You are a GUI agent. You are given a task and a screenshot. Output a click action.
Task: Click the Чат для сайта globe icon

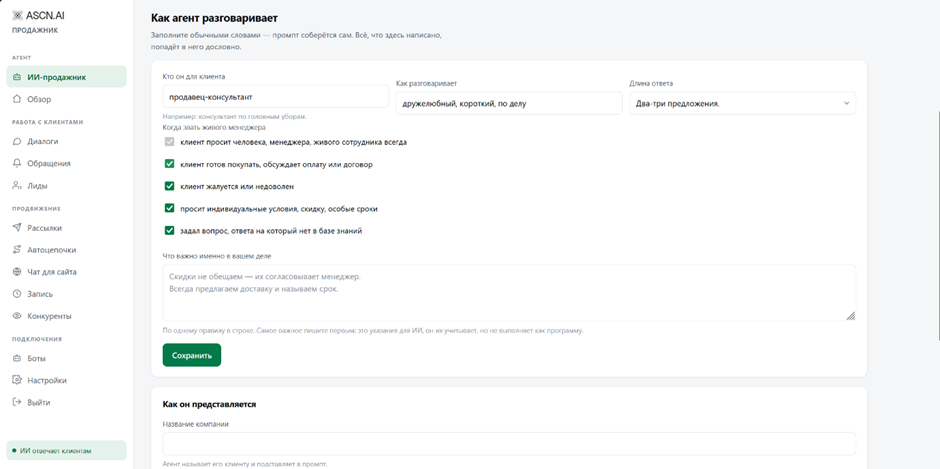(x=17, y=272)
